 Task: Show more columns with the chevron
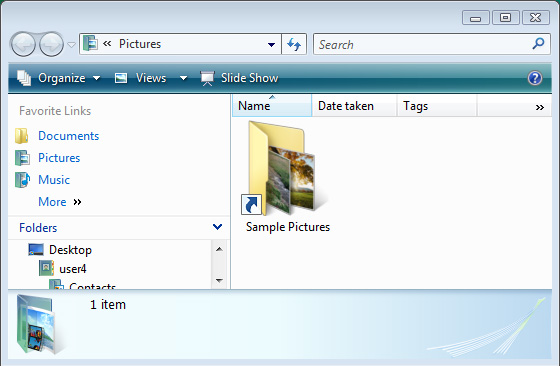[540, 107]
